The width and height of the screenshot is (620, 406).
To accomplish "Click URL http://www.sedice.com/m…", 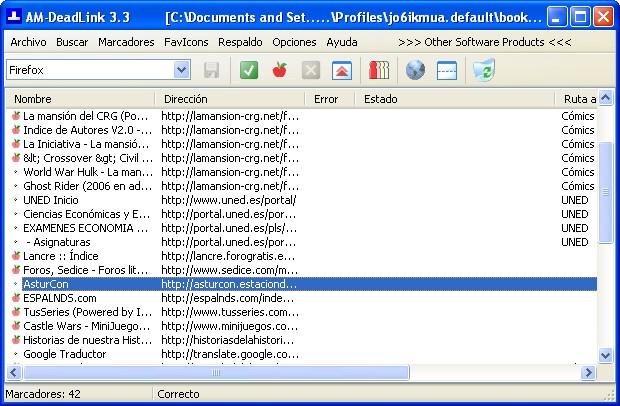I will coord(229,270).
